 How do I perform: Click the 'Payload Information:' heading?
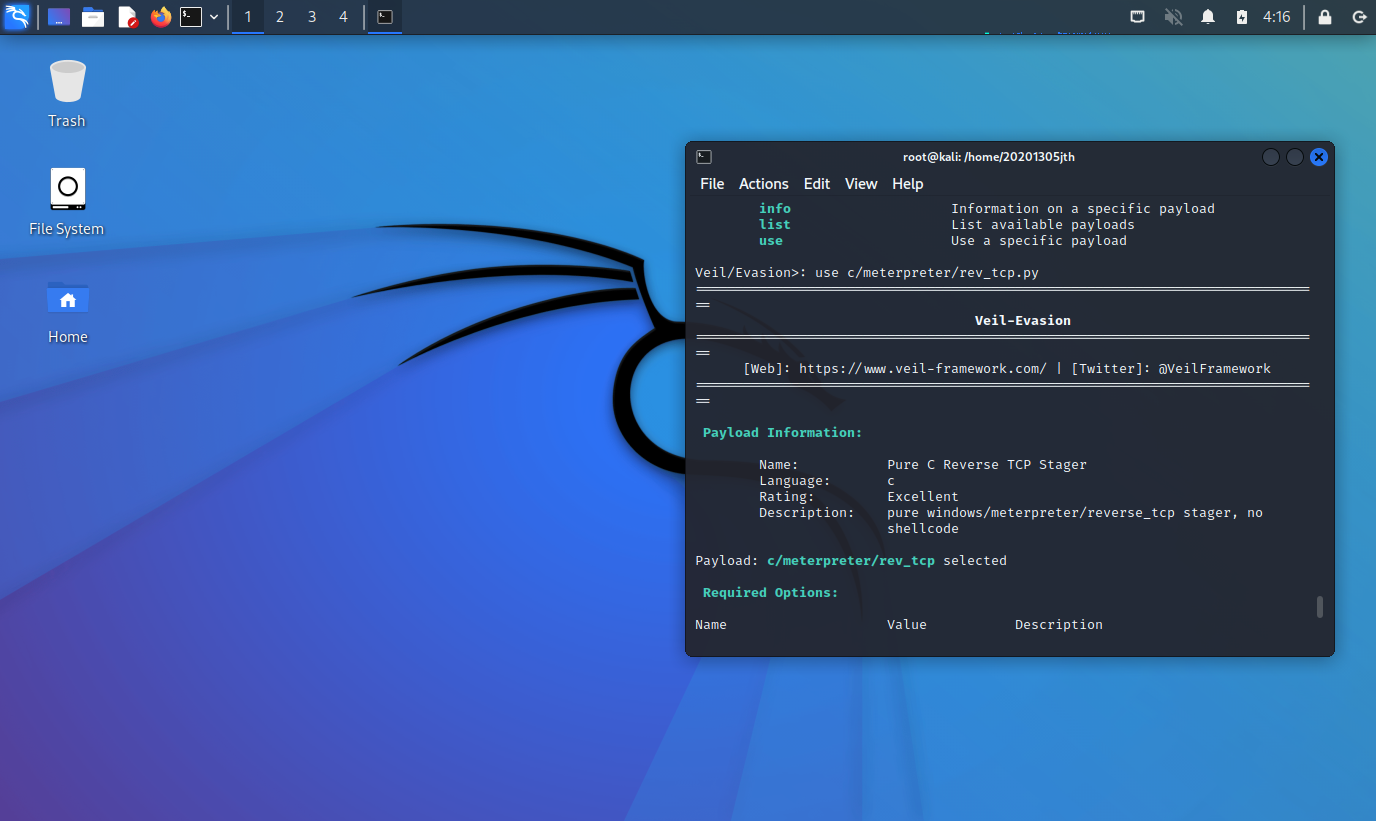783,433
